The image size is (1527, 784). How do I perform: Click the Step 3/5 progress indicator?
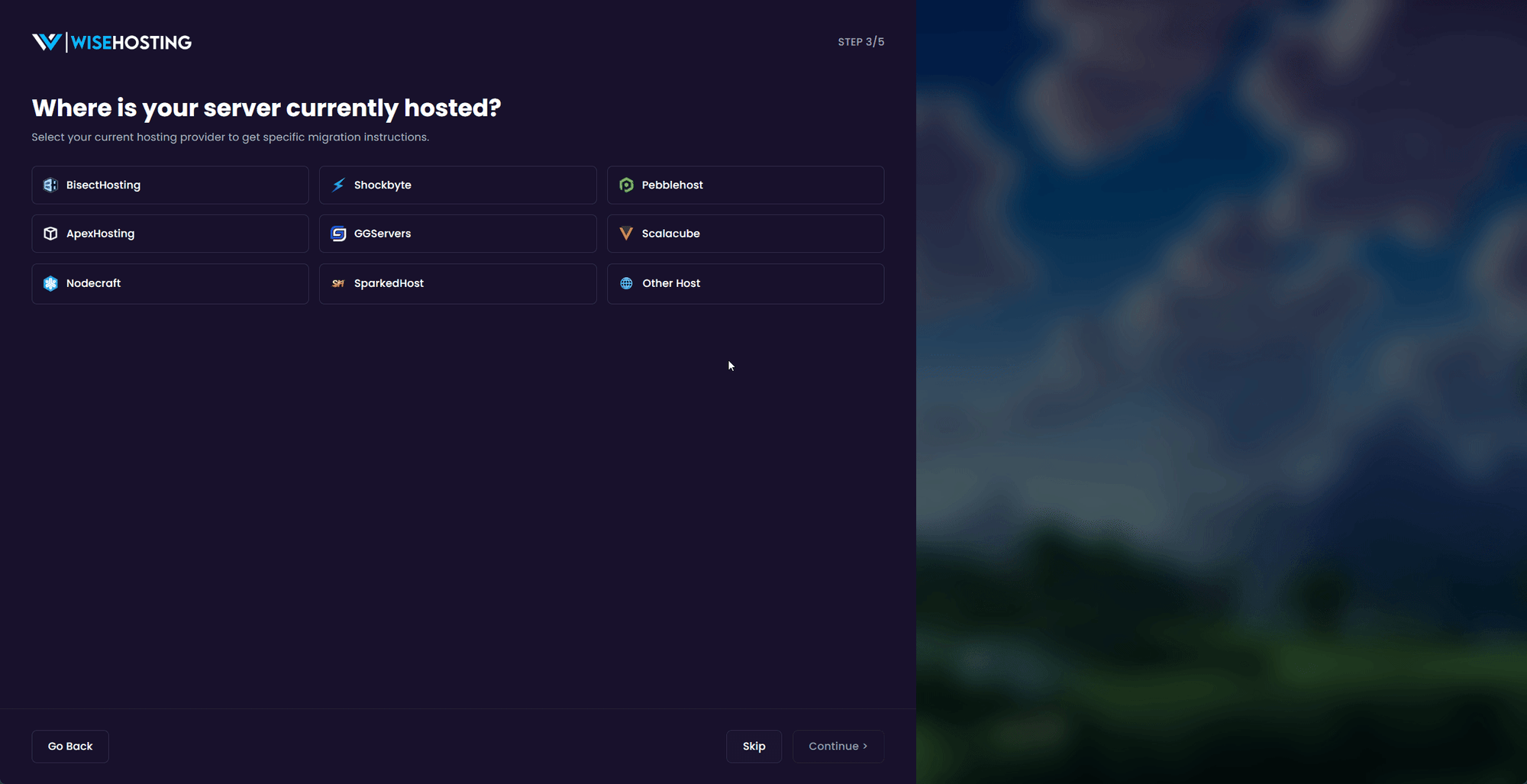pyautogui.click(x=861, y=42)
